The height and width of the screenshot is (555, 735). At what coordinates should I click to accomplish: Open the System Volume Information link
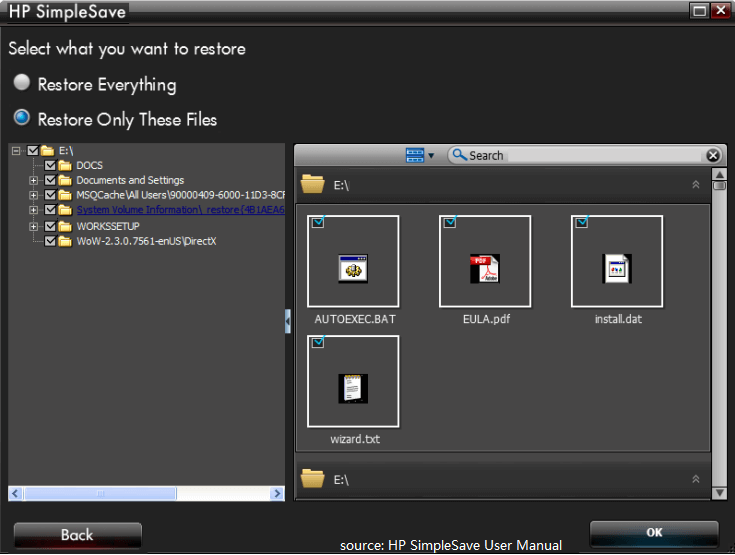click(180, 210)
